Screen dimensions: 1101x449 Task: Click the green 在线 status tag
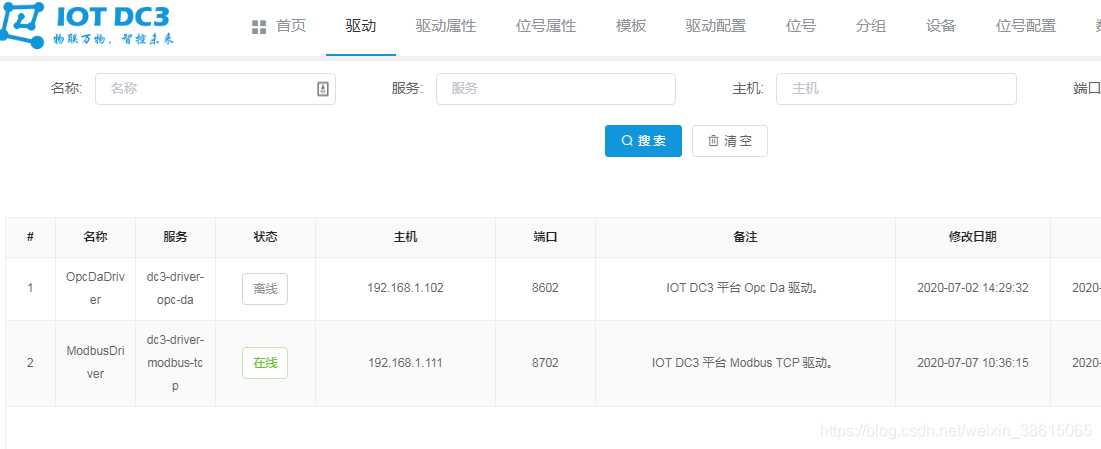(x=265, y=363)
